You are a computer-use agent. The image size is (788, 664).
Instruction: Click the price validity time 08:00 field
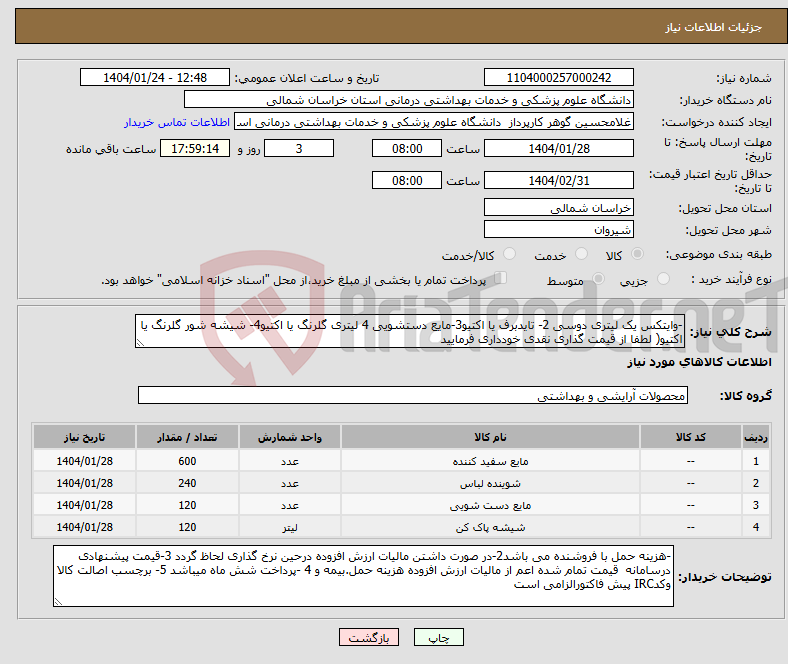(x=407, y=180)
